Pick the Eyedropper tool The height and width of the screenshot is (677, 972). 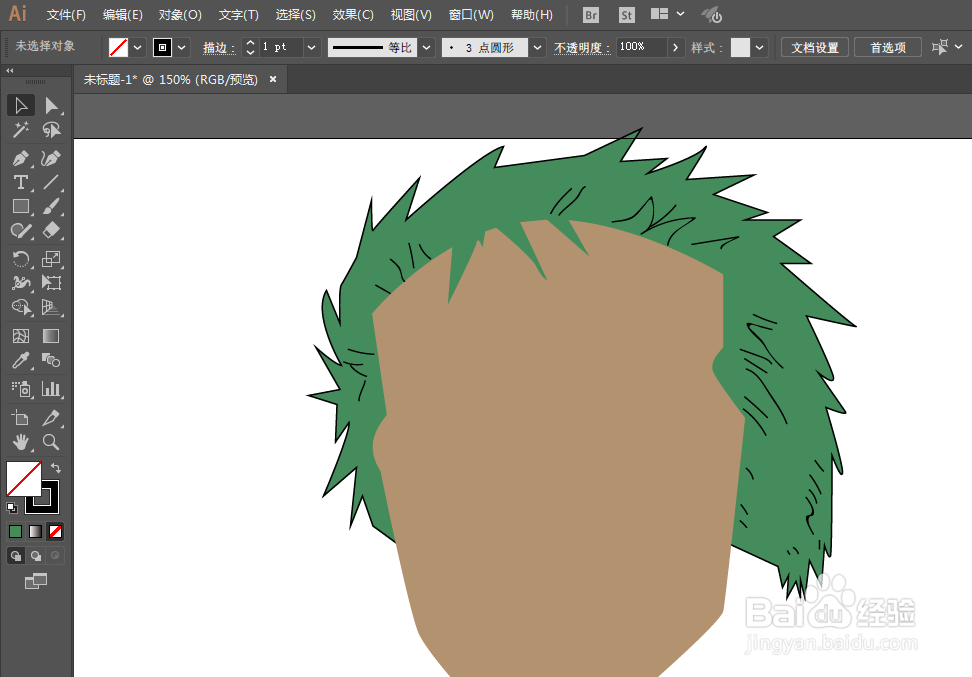click(20, 360)
